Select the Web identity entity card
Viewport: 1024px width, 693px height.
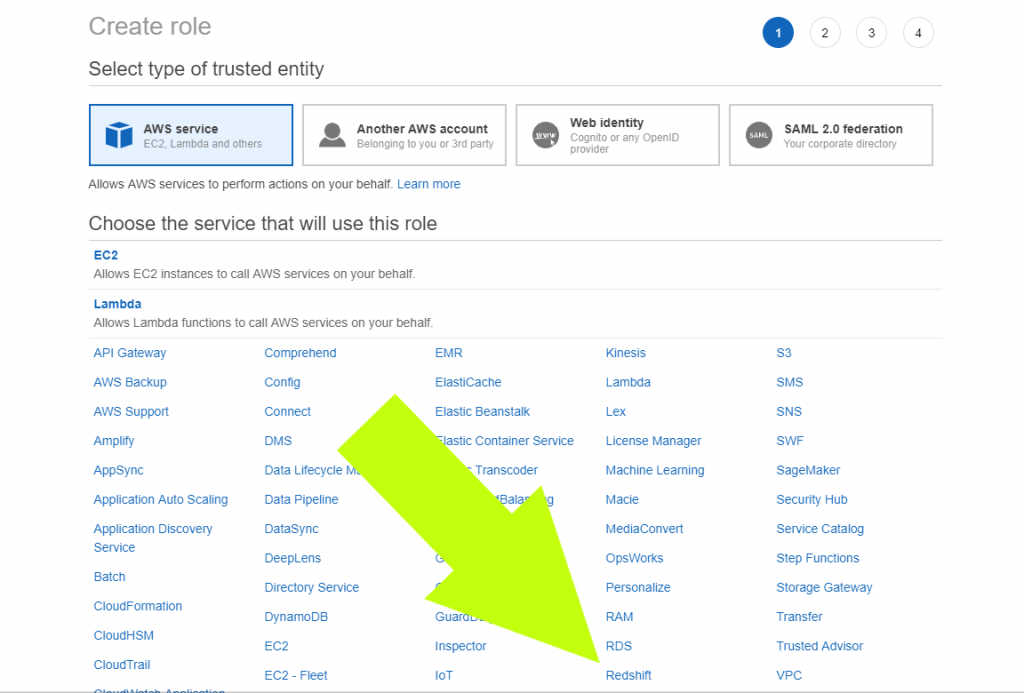click(617, 135)
